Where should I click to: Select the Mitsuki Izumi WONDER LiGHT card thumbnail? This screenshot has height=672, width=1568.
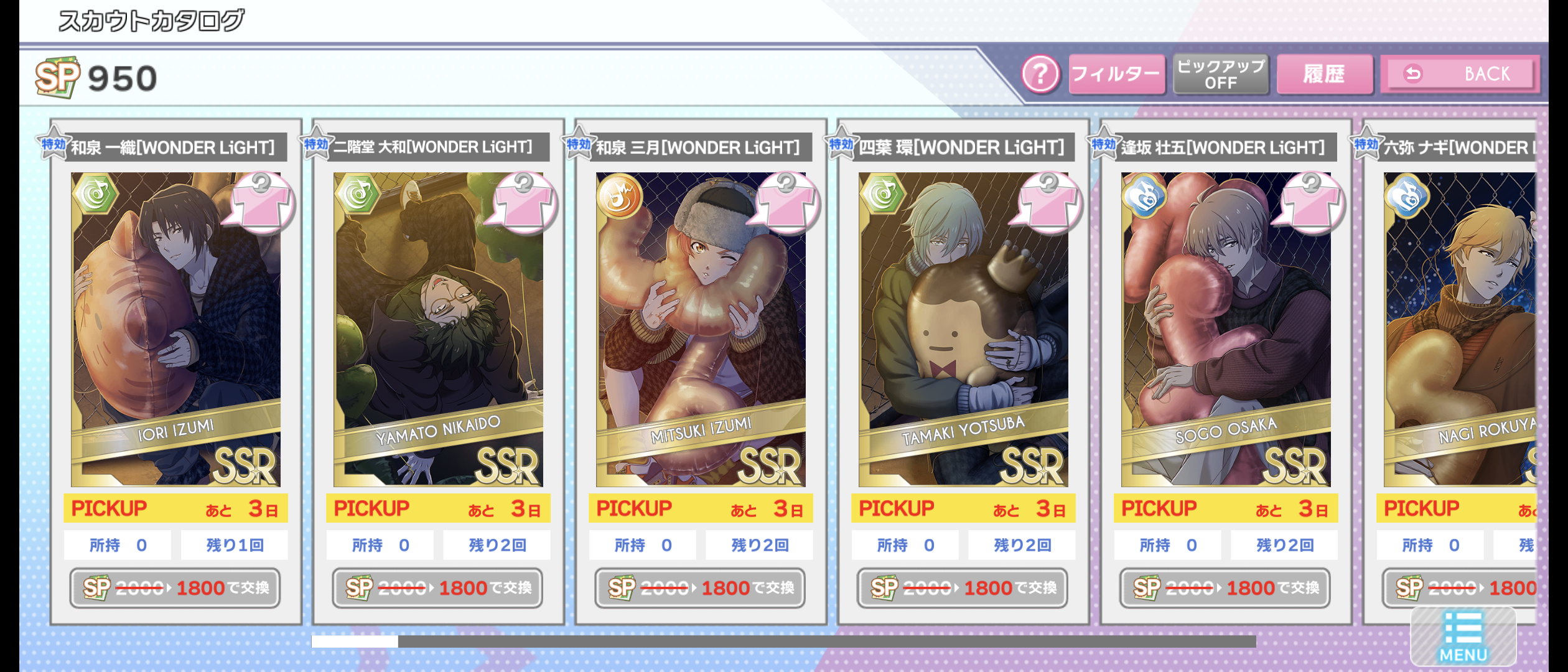tap(701, 329)
